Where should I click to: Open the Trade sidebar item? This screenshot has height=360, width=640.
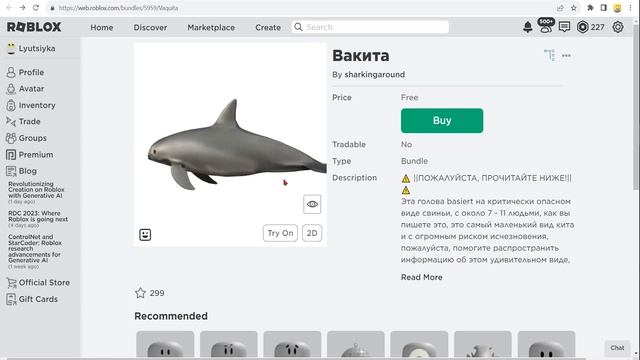click(x=23, y=121)
